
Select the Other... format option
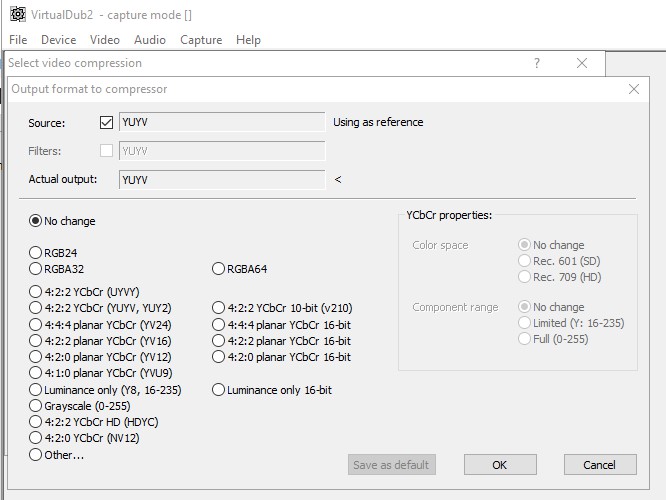(x=37, y=455)
